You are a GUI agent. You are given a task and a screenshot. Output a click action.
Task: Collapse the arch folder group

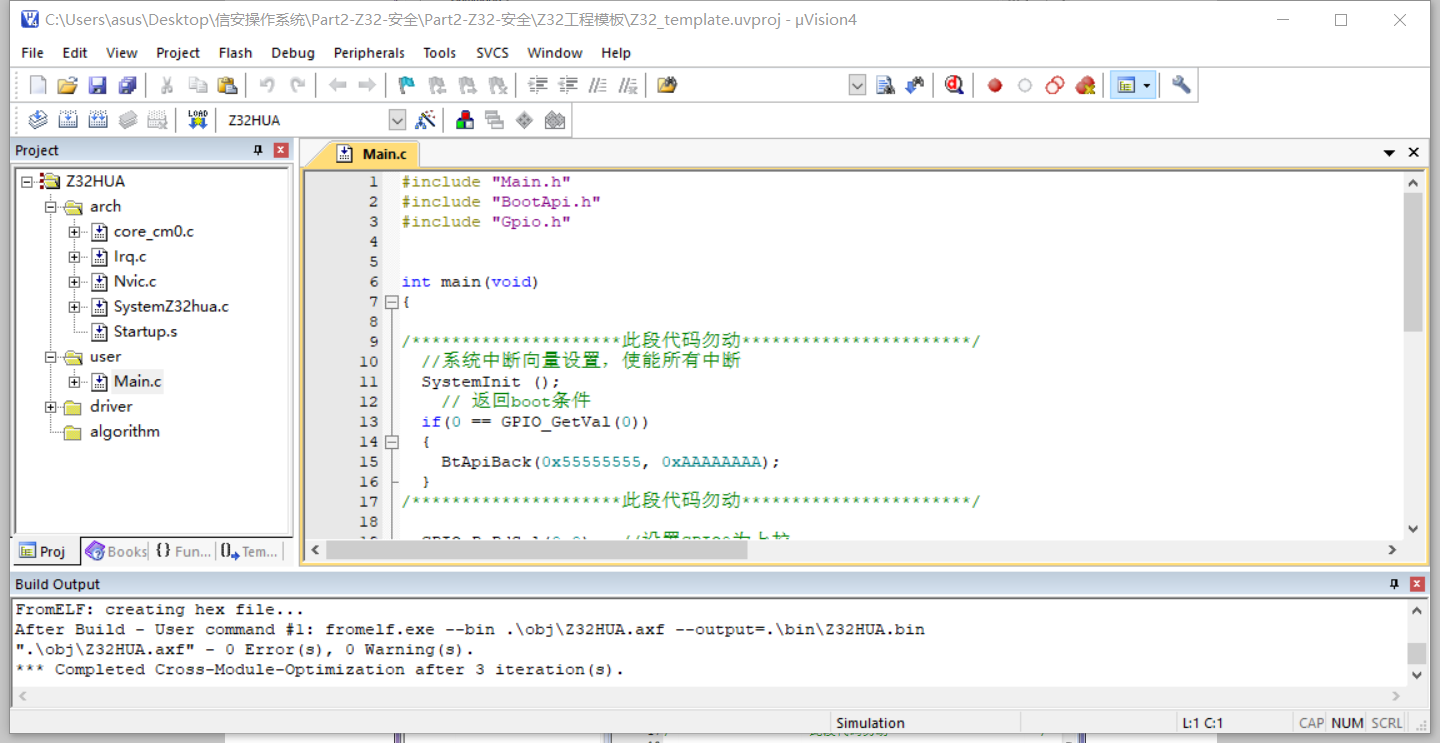pyautogui.click(x=50, y=207)
